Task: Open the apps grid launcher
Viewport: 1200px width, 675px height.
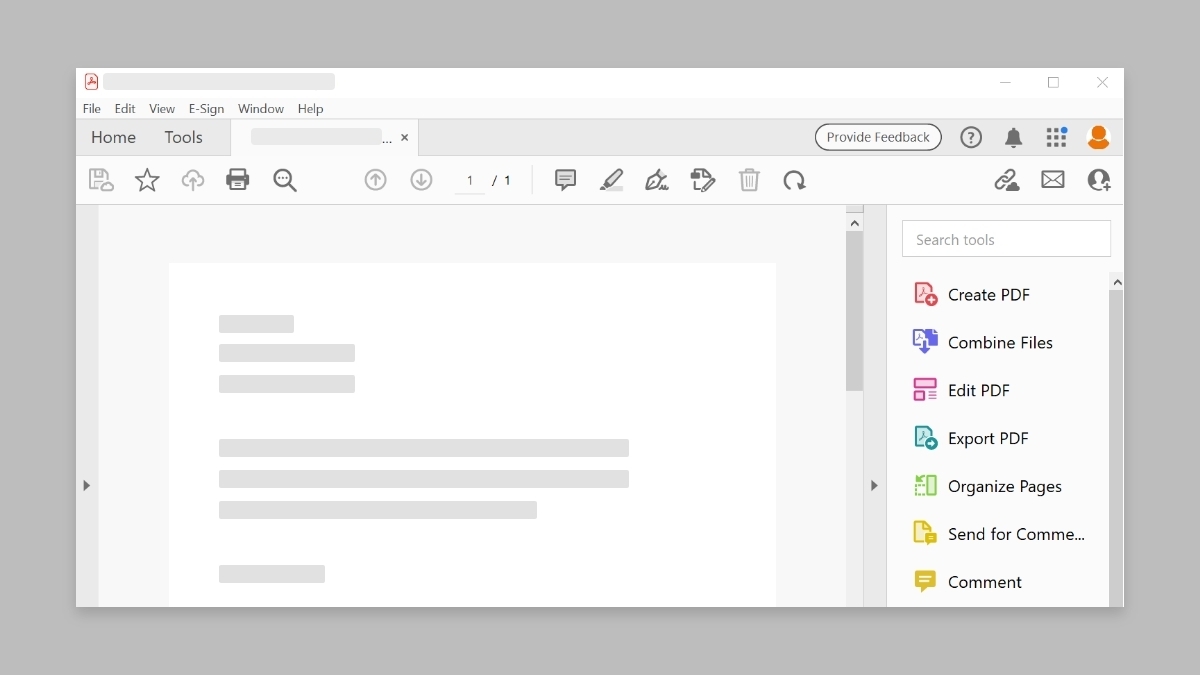Action: pyautogui.click(x=1056, y=137)
